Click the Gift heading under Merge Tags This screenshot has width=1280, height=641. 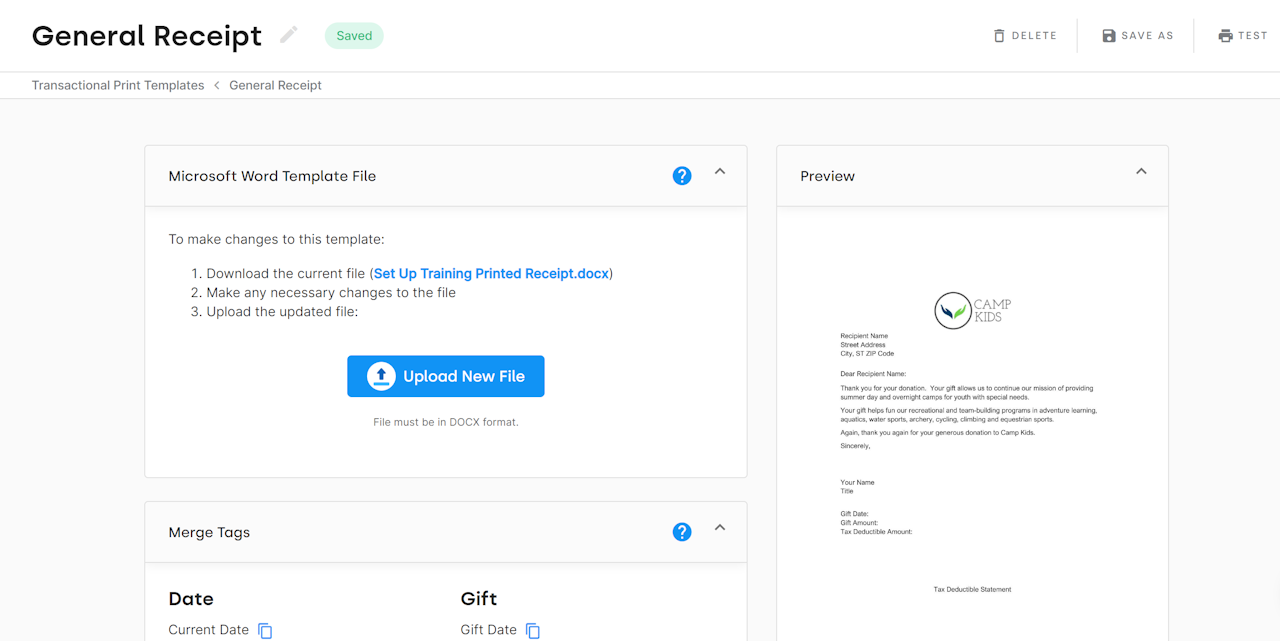point(479,599)
